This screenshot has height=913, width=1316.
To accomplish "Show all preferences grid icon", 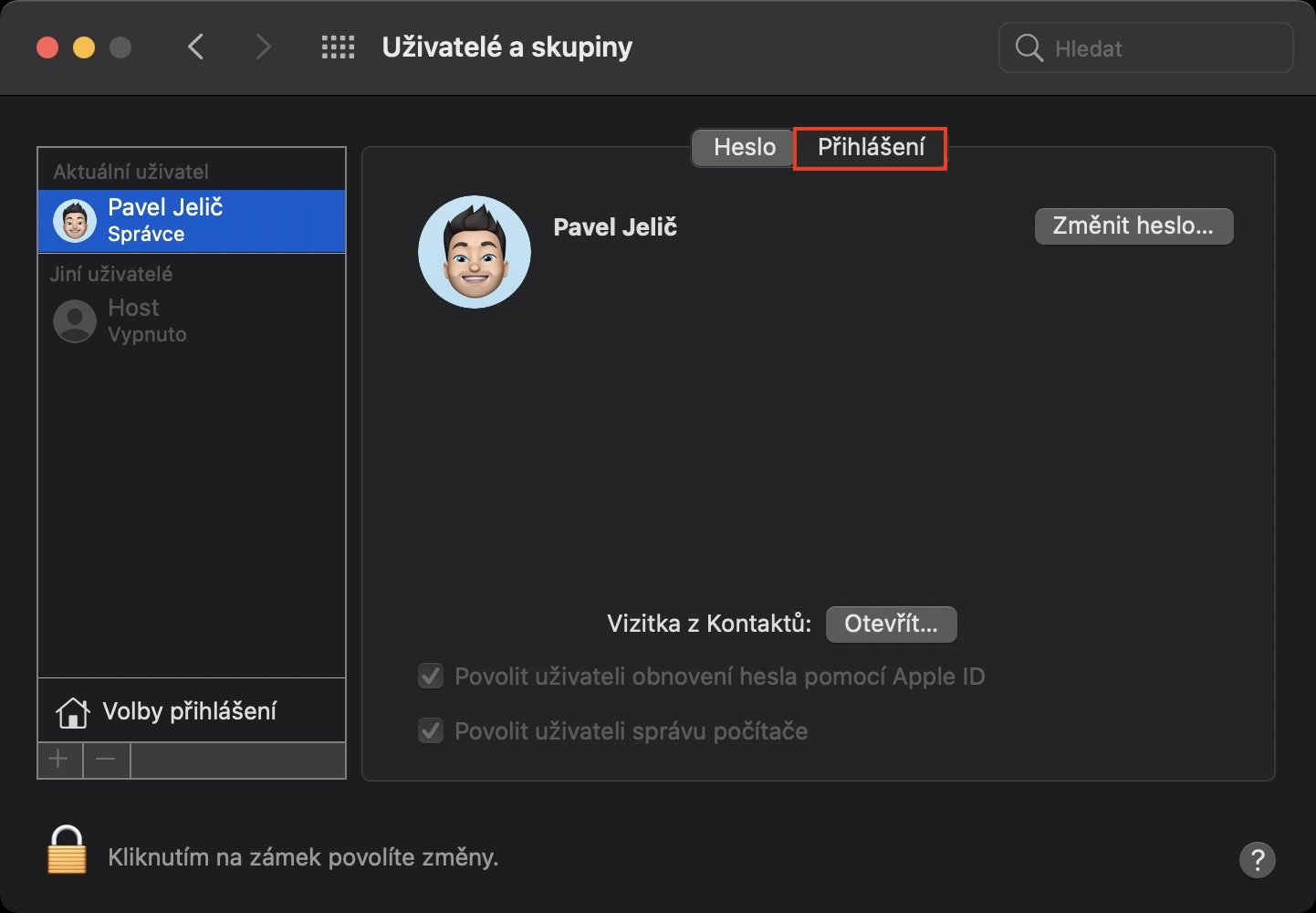I will pyautogui.click(x=338, y=47).
